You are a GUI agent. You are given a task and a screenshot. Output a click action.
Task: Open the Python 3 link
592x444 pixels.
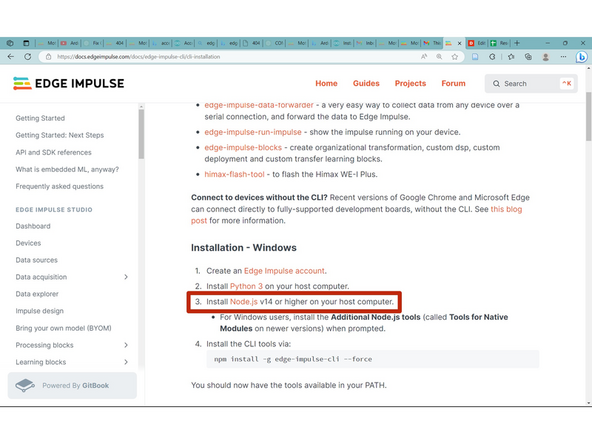tap(246, 286)
